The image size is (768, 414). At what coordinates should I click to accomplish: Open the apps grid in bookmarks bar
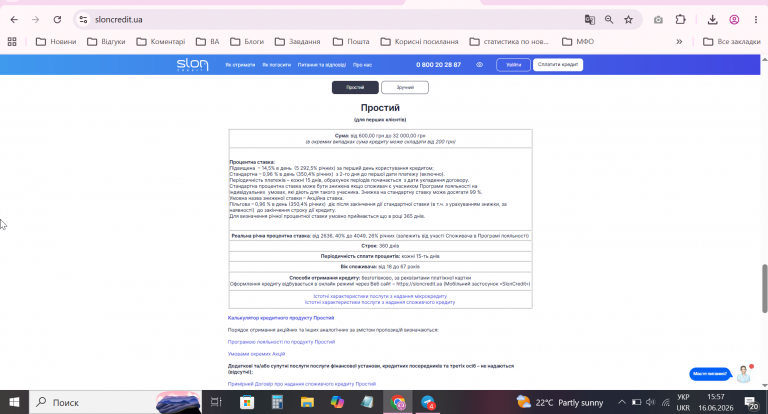tap(12, 42)
